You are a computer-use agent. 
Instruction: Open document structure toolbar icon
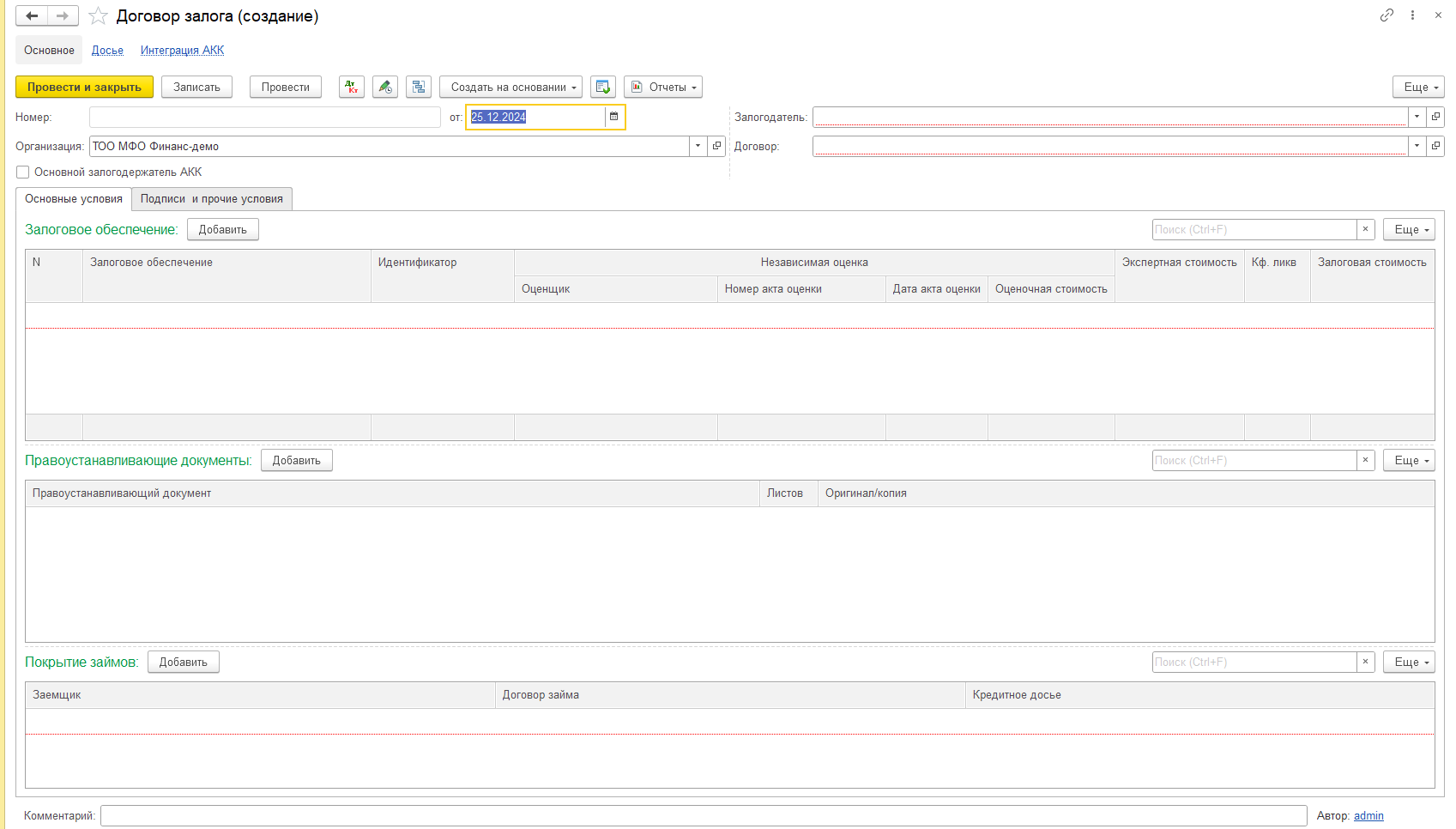click(x=419, y=87)
